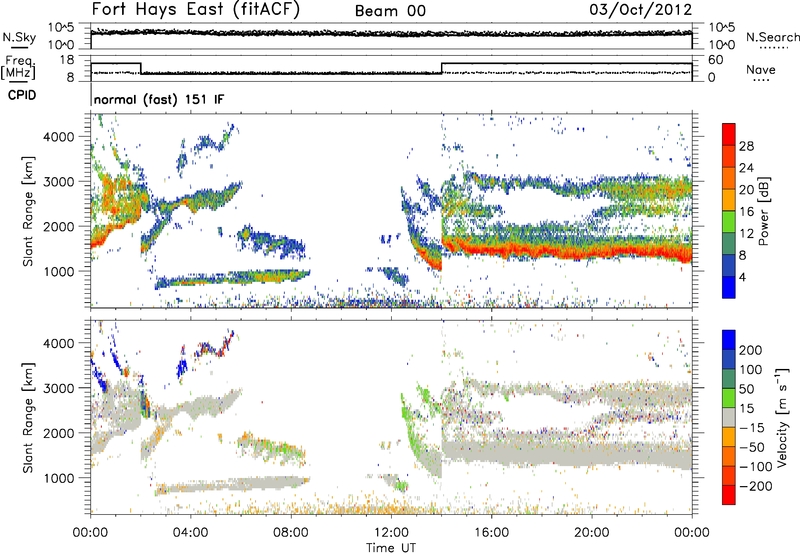Click the '60' Nave scale value
This screenshot has height=554, width=800.
716,60
